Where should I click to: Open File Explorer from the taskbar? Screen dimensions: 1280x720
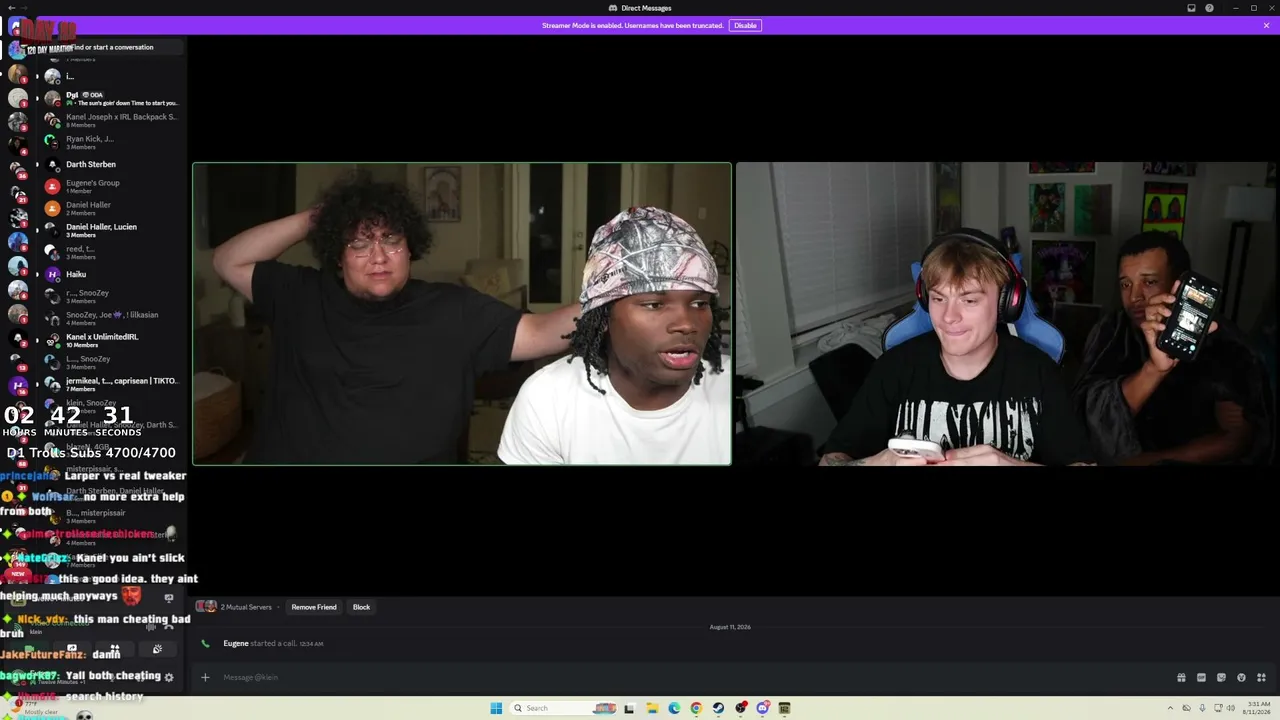[x=652, y=708]
